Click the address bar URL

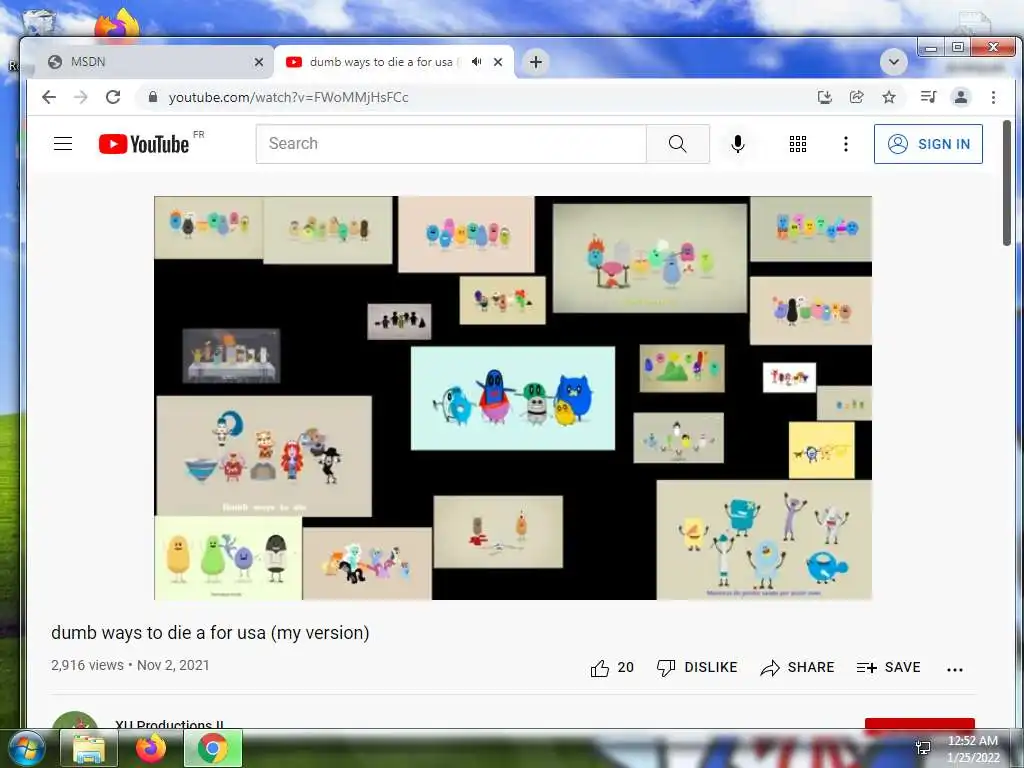click(x=288, y=97)
